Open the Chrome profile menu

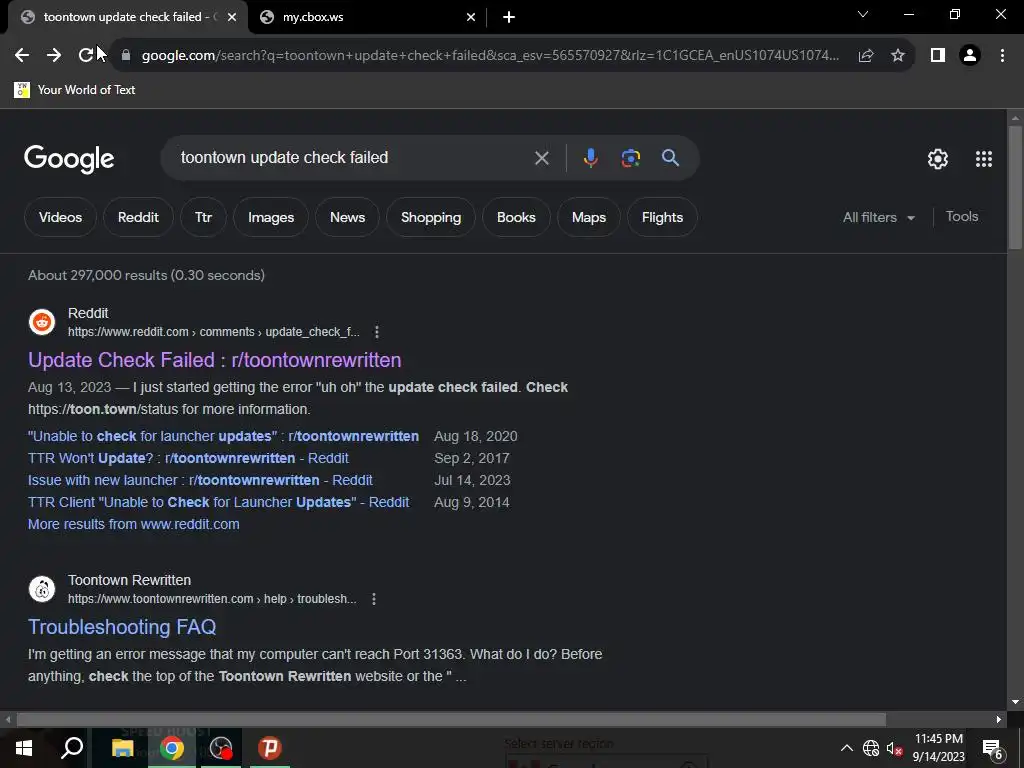coord(970,56)
